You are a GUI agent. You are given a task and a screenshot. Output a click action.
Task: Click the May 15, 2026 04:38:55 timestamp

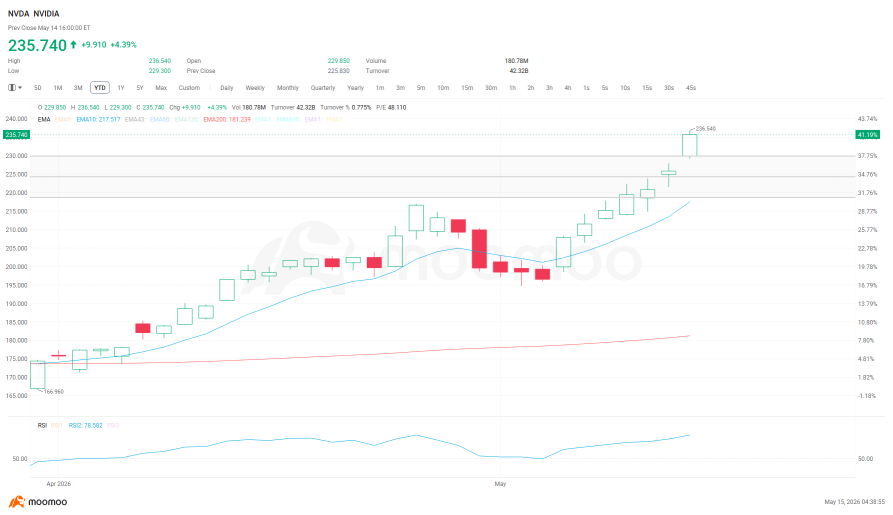point(854,502)
